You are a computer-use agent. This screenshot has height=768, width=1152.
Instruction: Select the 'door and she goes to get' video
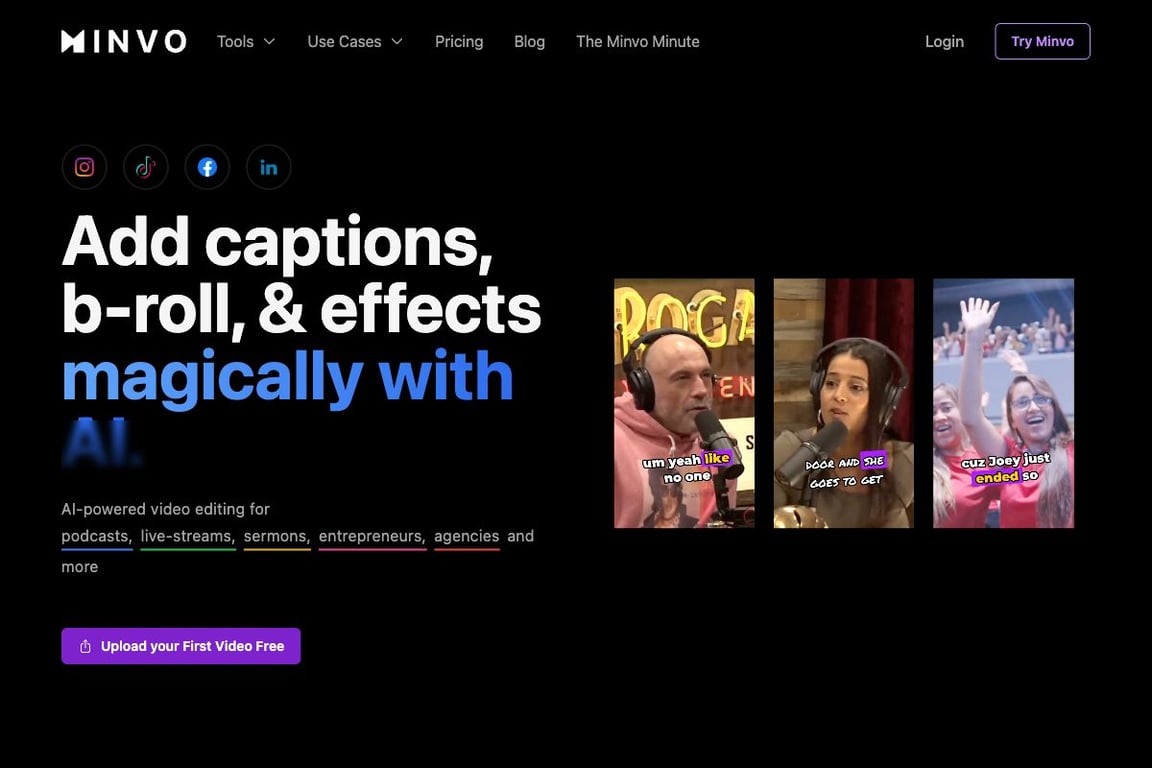click(843, 403)
